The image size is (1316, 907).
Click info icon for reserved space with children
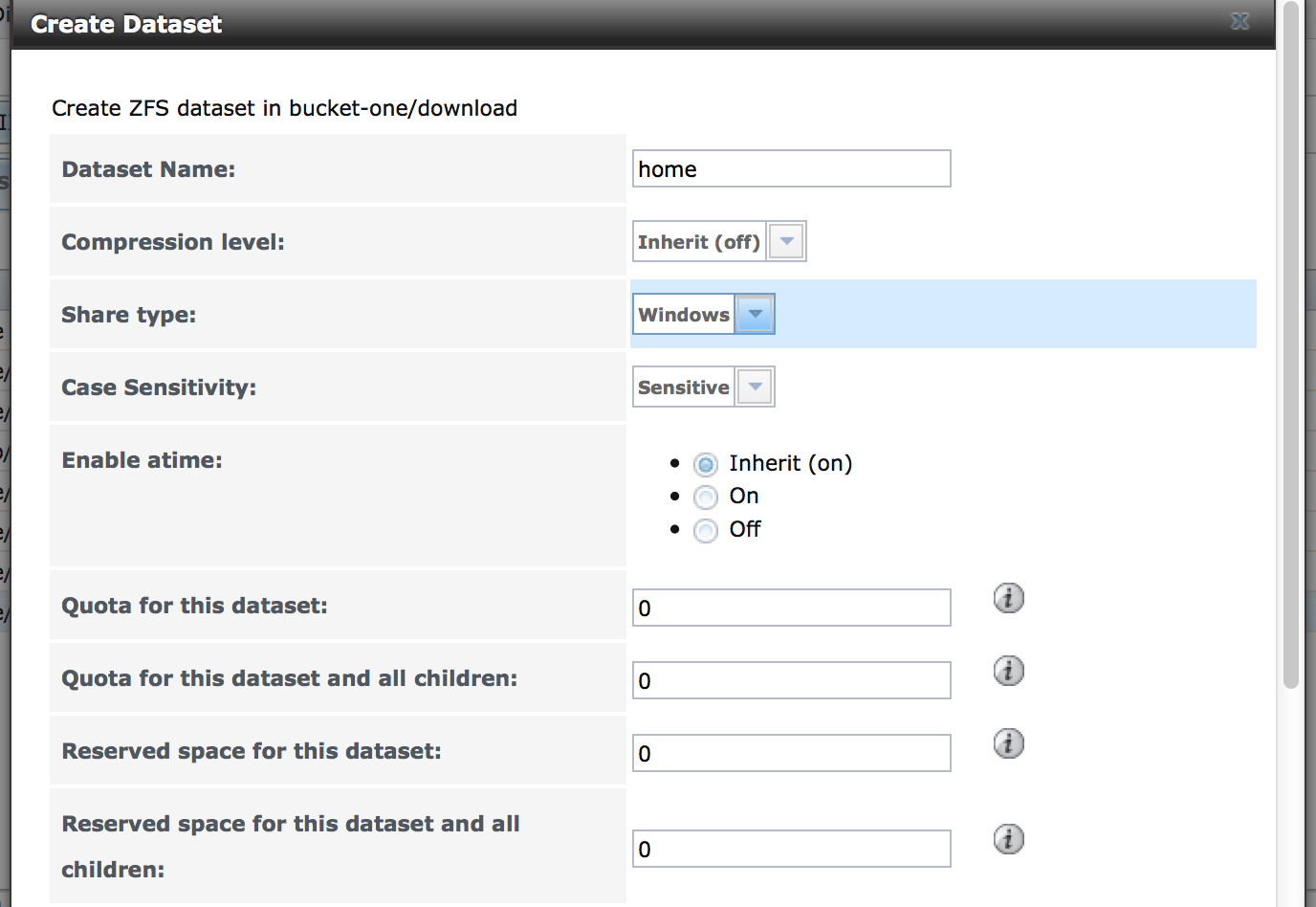1008,839
